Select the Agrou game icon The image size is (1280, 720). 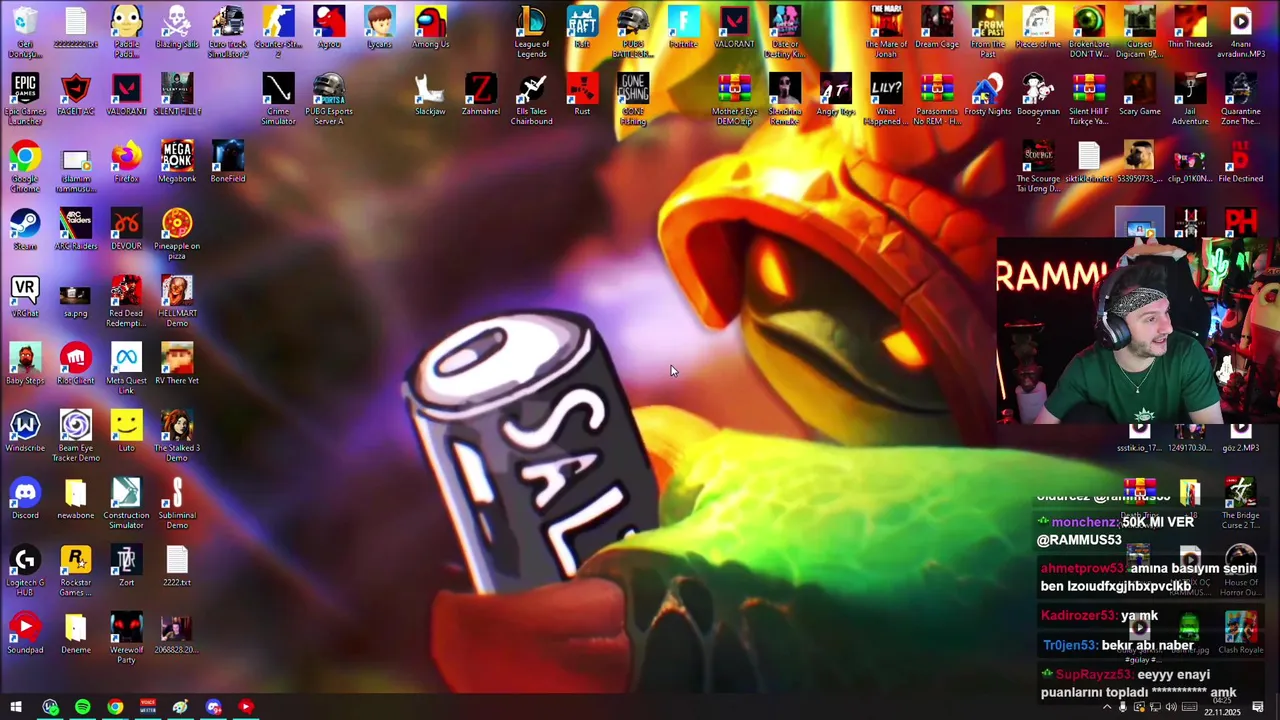pyautogui.click(x=329, y=27)
